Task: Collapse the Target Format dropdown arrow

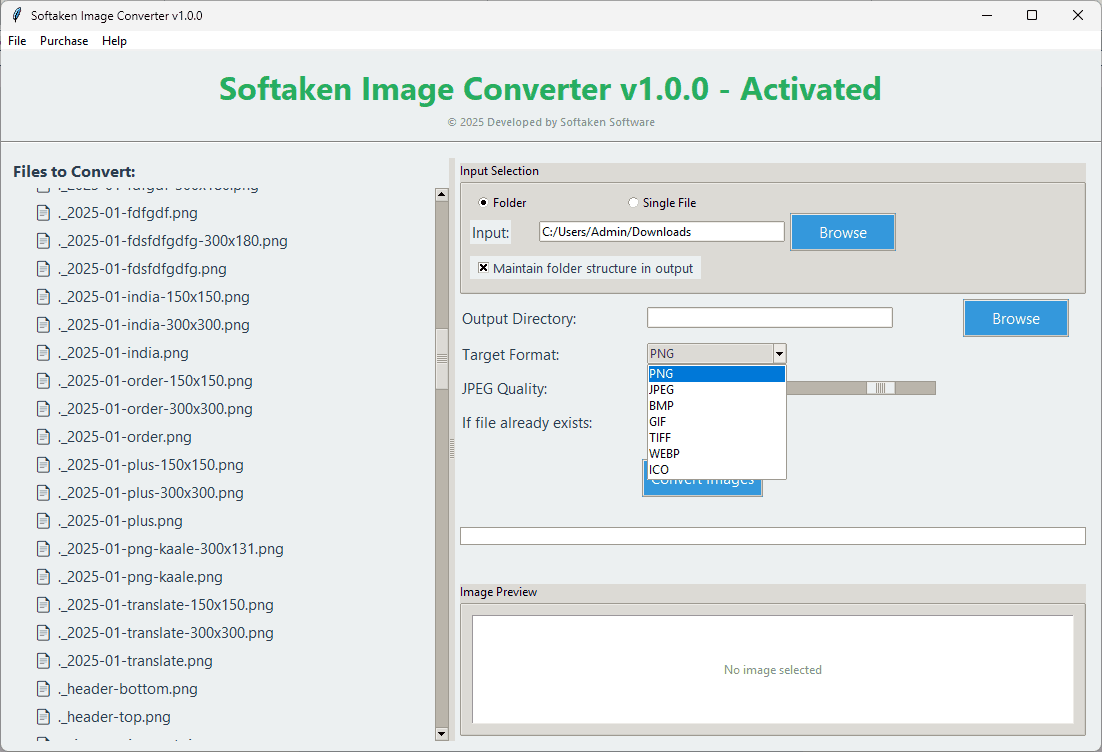Action: [779, 354]
